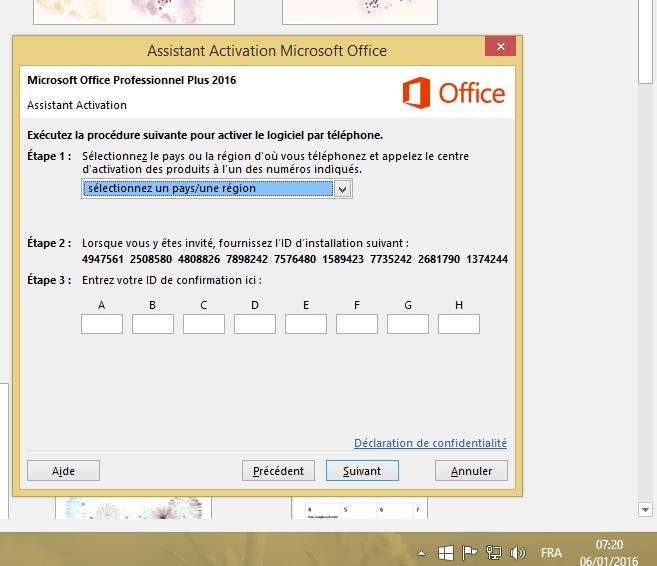Switch keyboard language FRA indicator
The height and width of the screenshot is (566, 657).
(551, 553)
